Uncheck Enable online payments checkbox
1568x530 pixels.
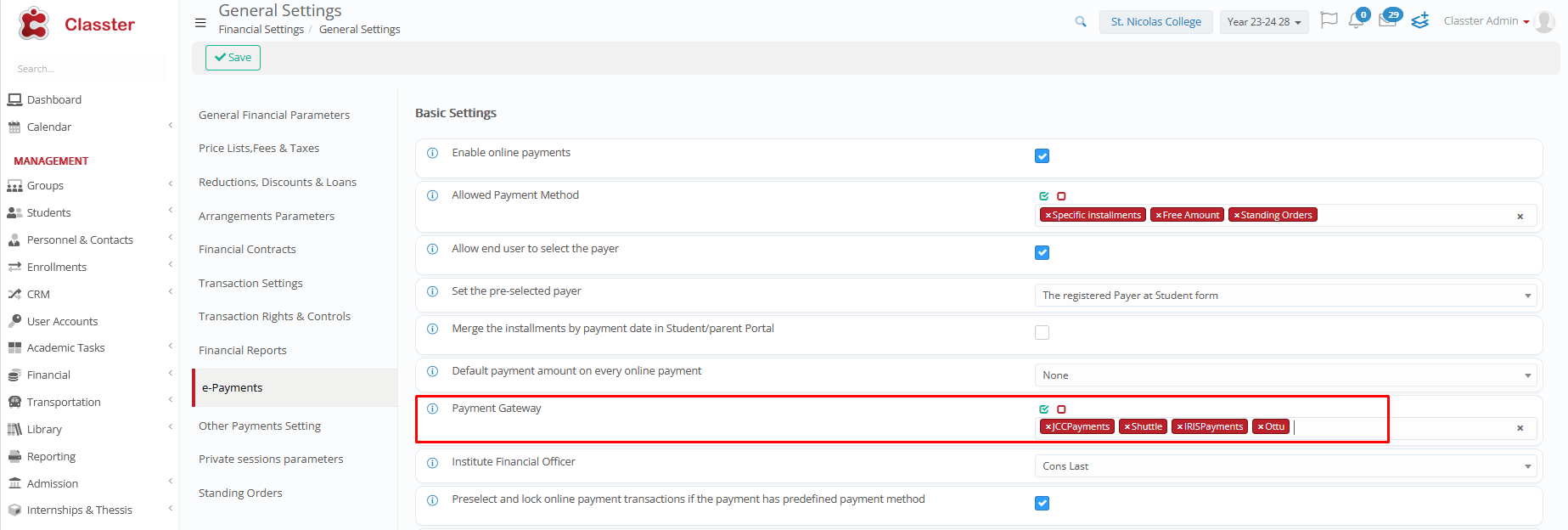[x=1042, y=156]
